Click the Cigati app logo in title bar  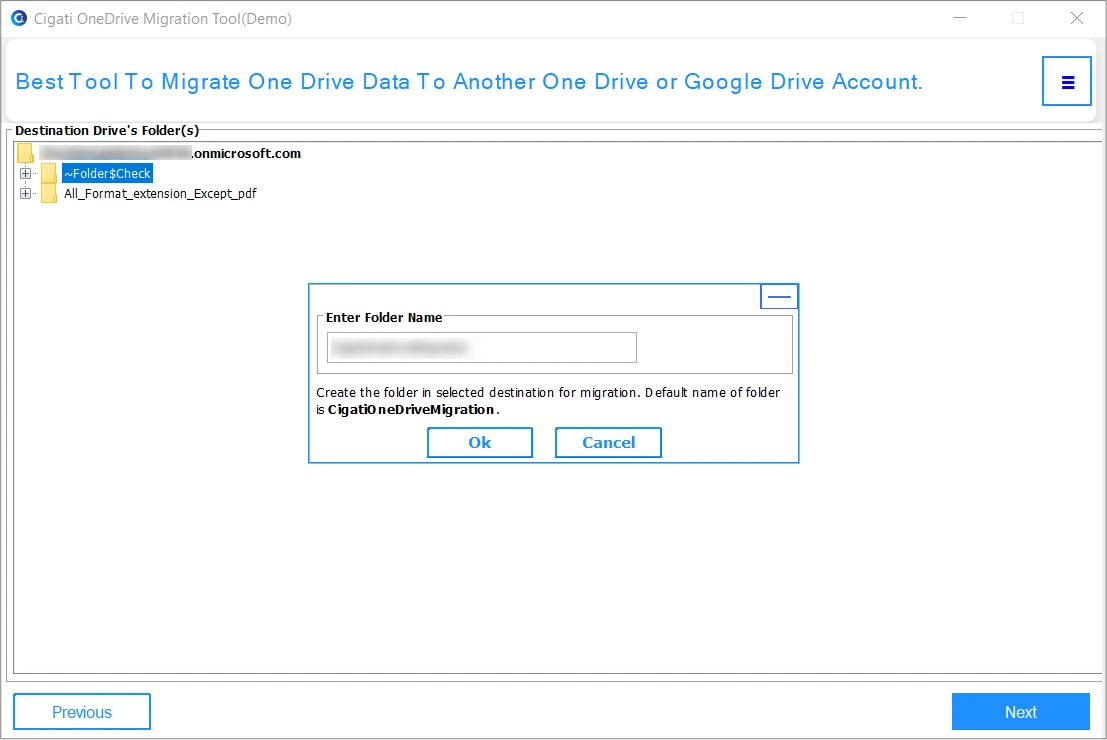(x=18, y=19)
